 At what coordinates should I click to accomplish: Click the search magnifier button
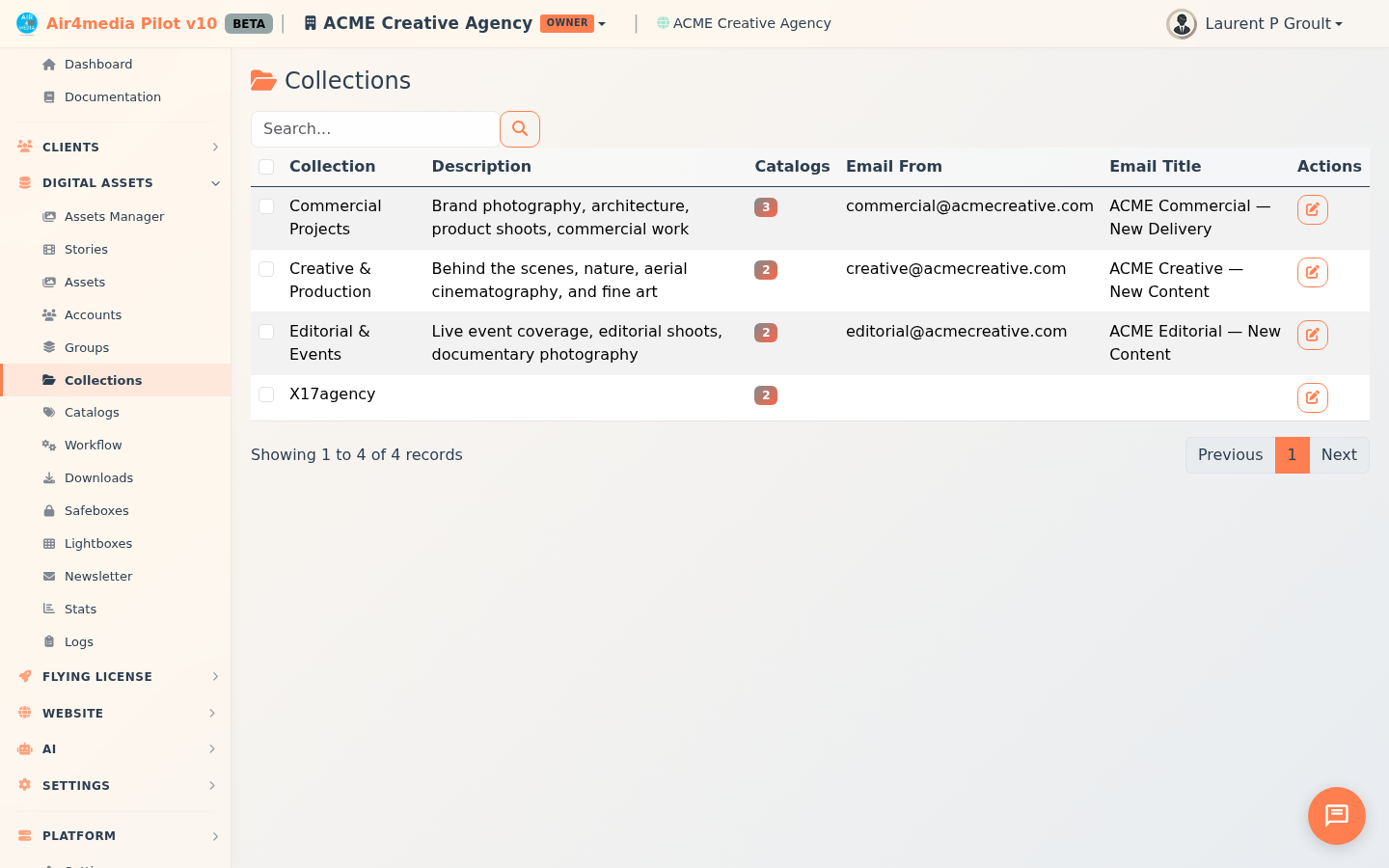[519, 129]
